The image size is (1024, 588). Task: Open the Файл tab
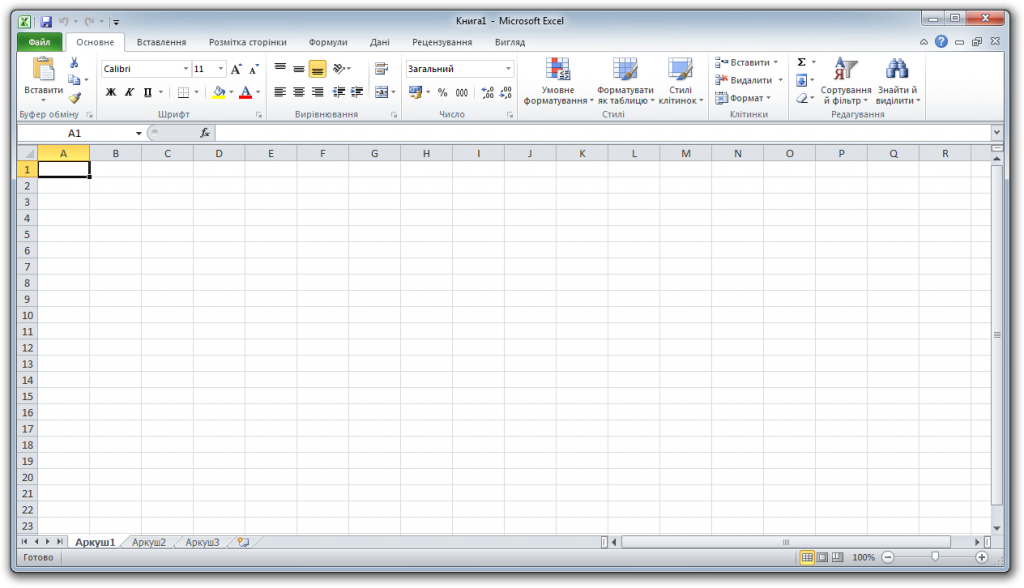tap(39, 42)
